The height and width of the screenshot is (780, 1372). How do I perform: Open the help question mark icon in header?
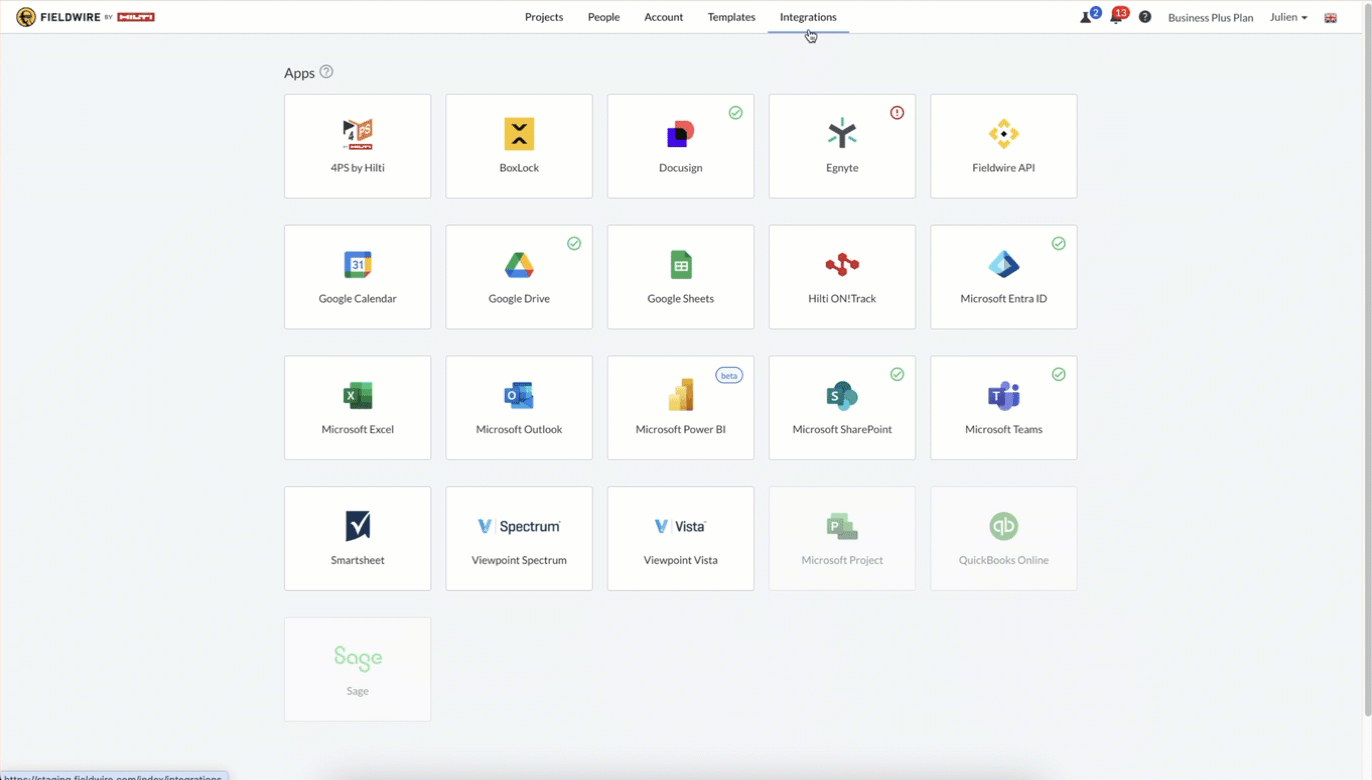click(1145, 17)
